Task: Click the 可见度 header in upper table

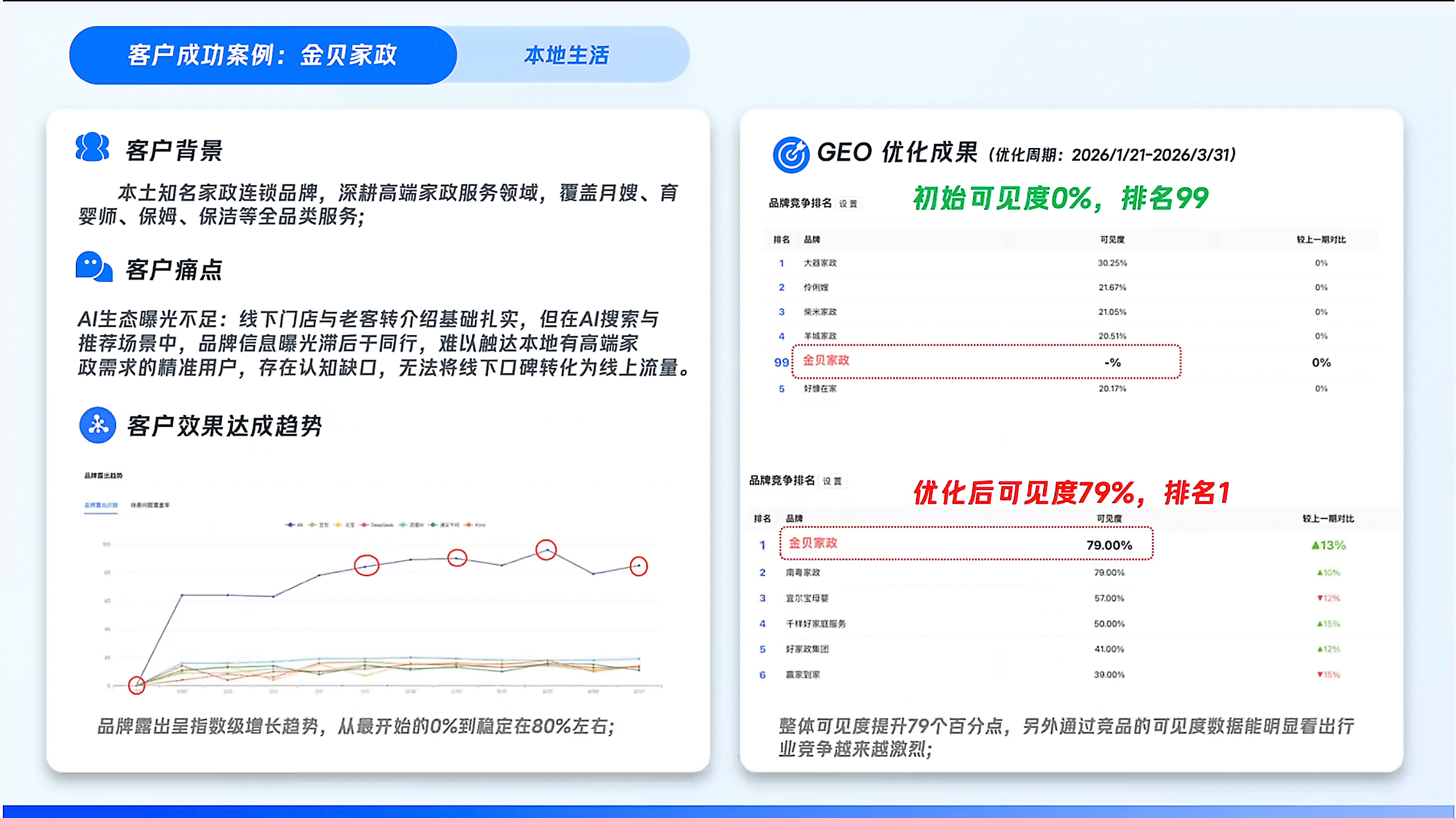Action: pos(1112,240)
